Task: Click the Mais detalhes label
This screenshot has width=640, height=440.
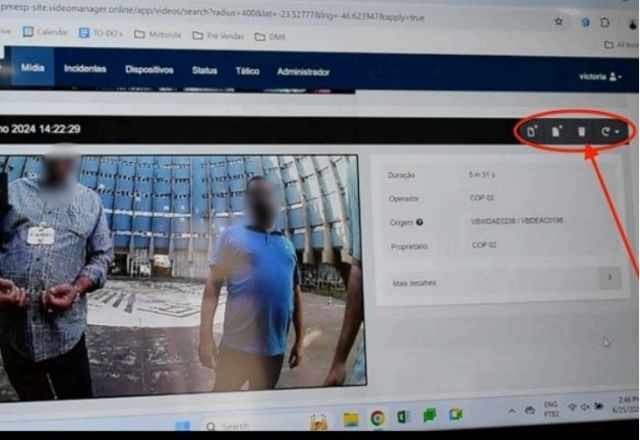Action: [414, 283]
